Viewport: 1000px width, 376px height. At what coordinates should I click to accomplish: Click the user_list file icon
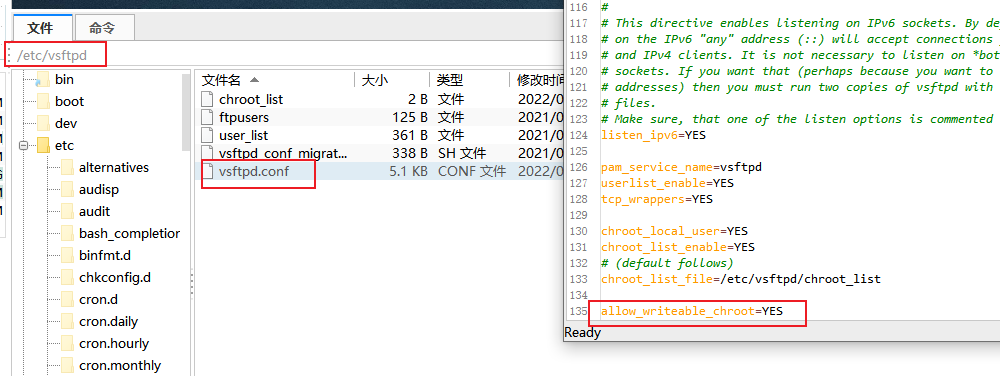[x=207, y=135]
